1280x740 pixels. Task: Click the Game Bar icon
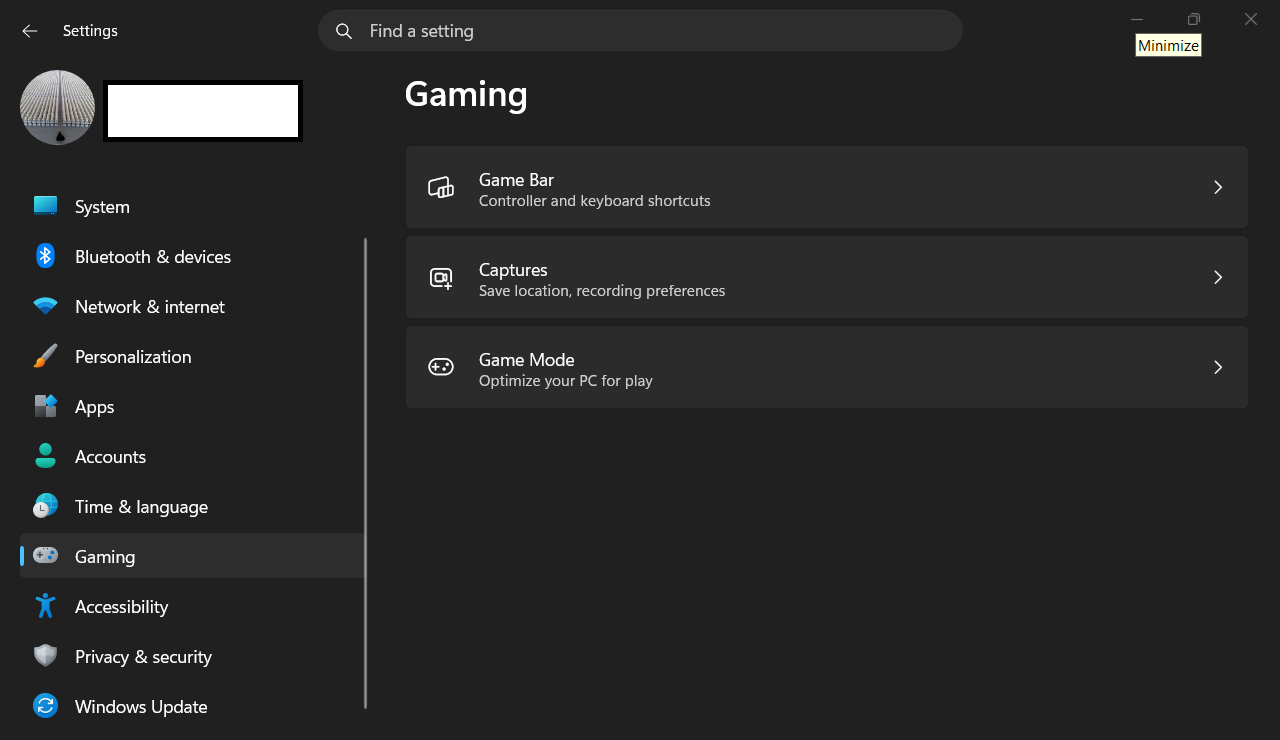click(441, 187)
